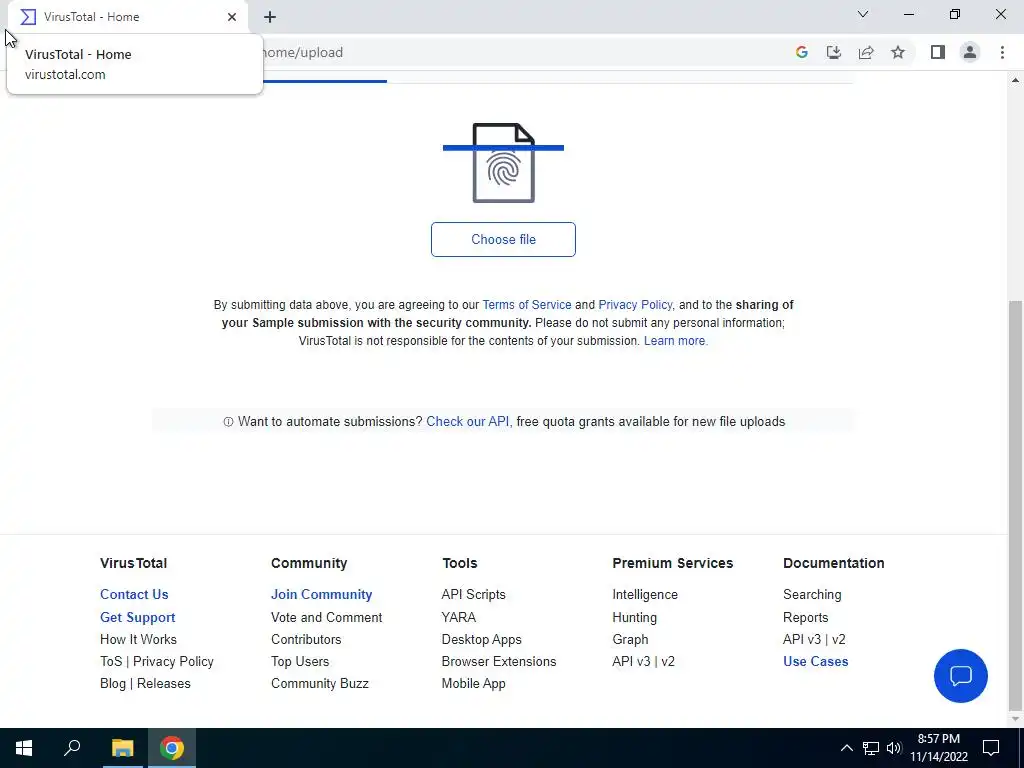The width and height of the screenshot is (1024, 768).
Task: Open the Browser Extensions link
Action: click(x=499, y=662)
